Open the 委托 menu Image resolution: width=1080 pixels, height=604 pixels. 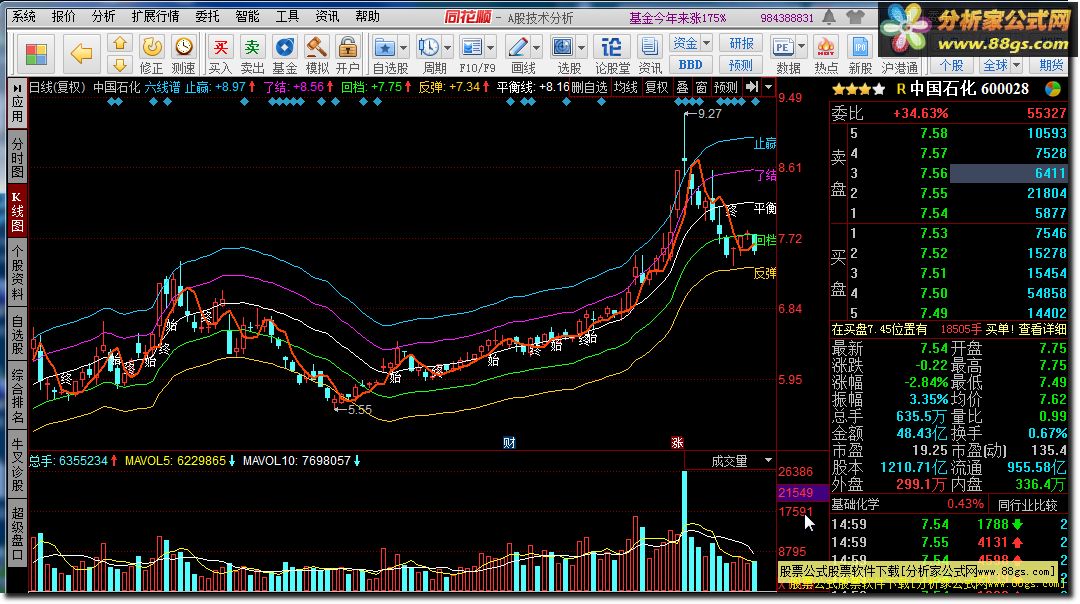point(207,16)
